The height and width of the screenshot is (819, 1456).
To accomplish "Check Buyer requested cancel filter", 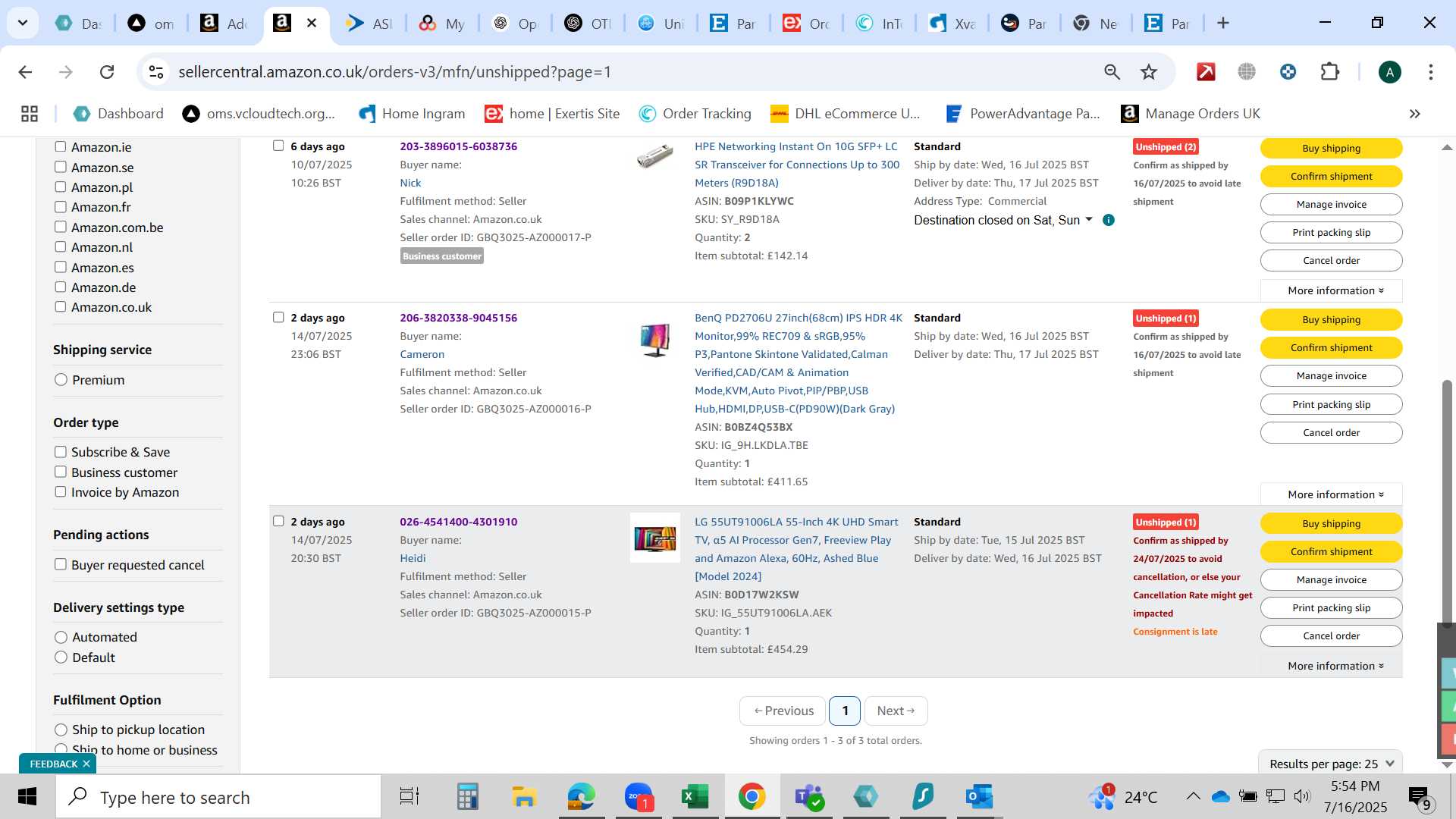I will (61, 565).
